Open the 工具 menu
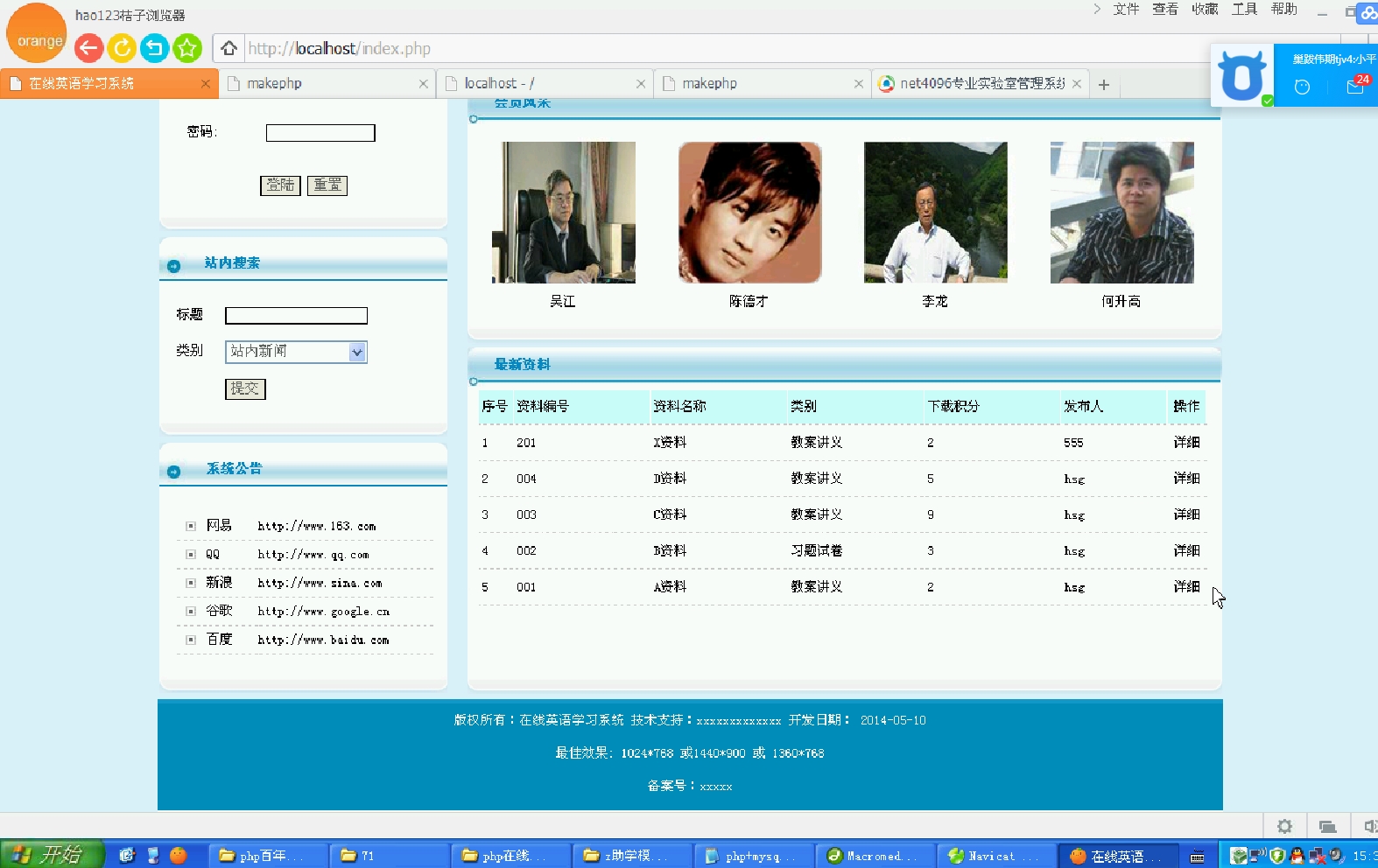The image size is (1378, 868). (1244, 10)
